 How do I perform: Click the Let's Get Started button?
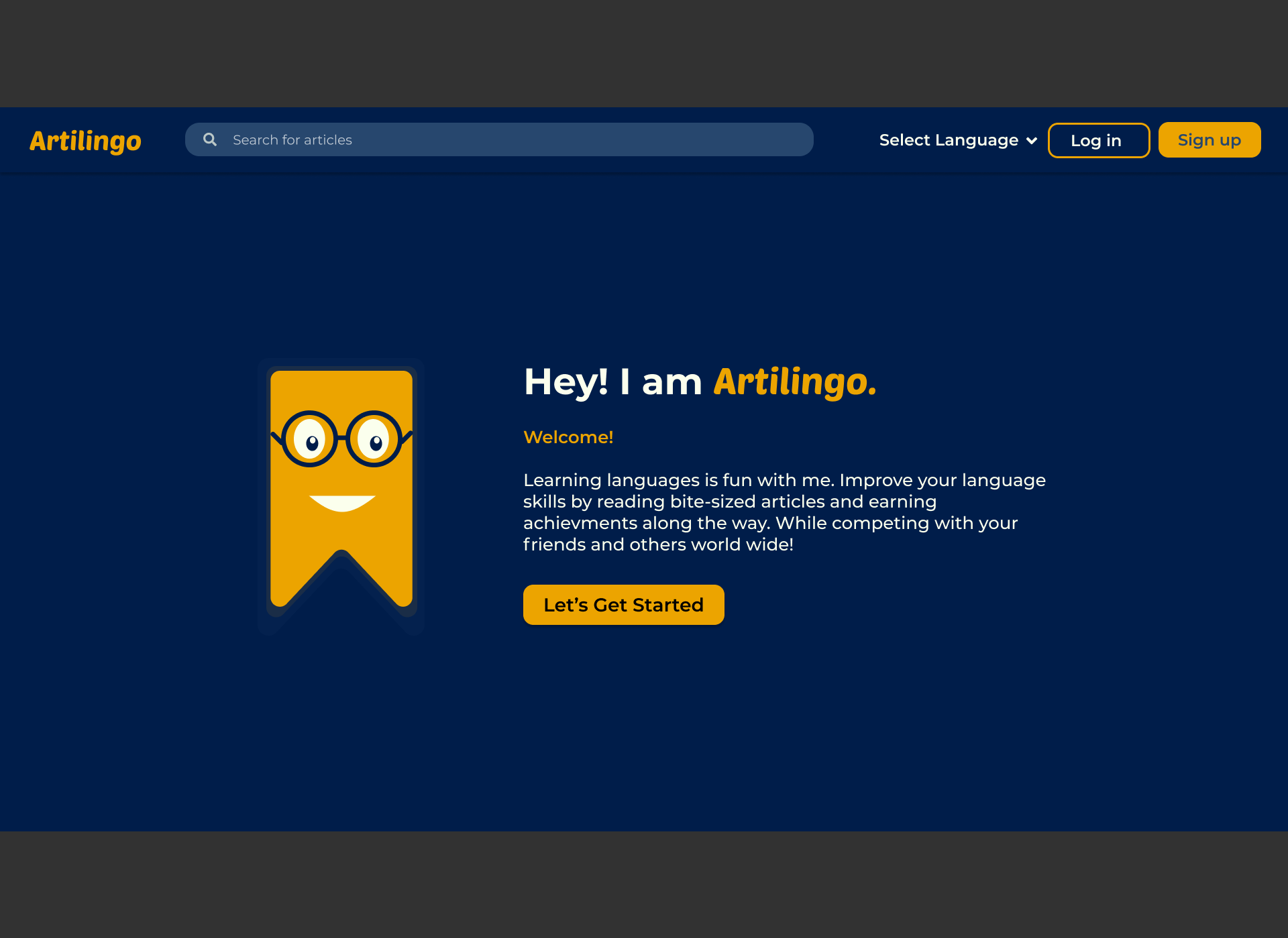pyautogui.click(x=623, y=605)
